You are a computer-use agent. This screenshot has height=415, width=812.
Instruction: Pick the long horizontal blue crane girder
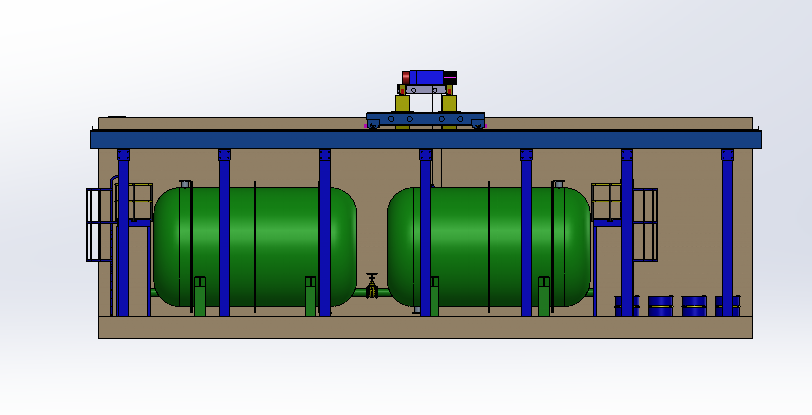tap(426, 139)
